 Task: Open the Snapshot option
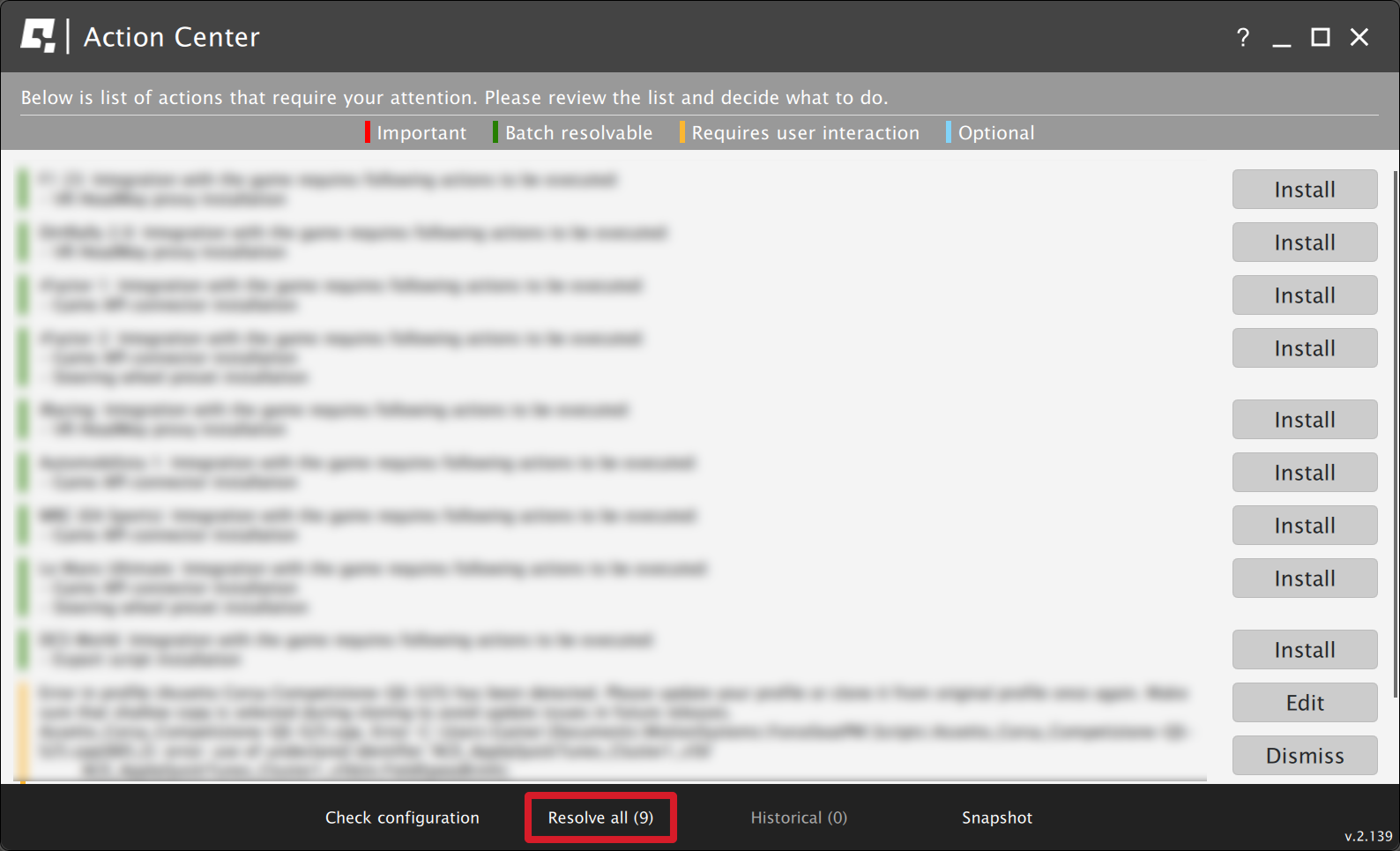[996, 817]
